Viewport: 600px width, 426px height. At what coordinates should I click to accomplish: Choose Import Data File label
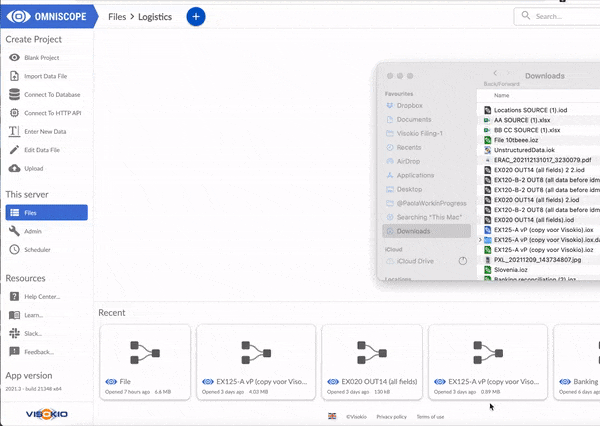(x=46, y=76)
